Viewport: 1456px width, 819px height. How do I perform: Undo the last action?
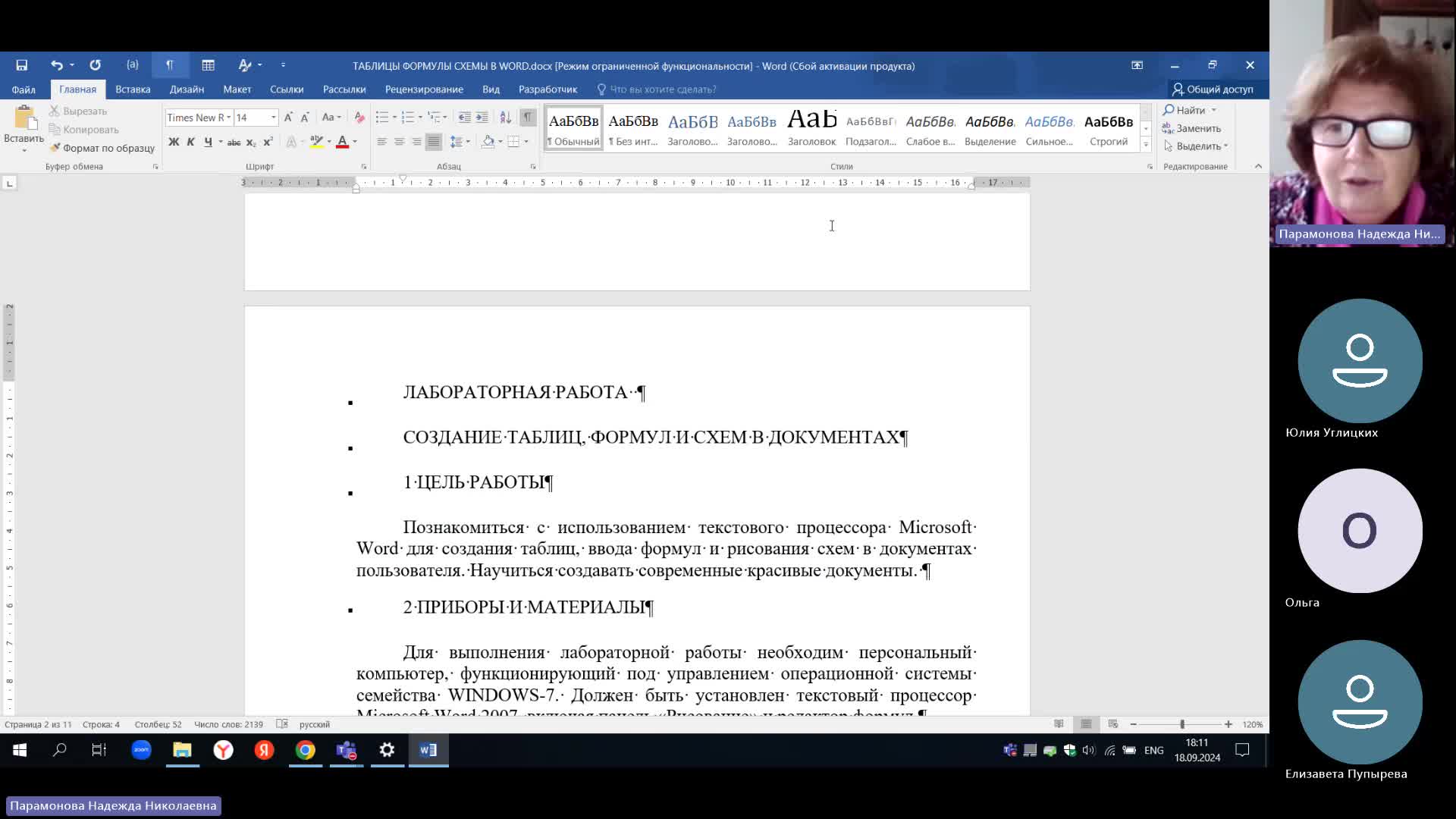tap(57, 65)
